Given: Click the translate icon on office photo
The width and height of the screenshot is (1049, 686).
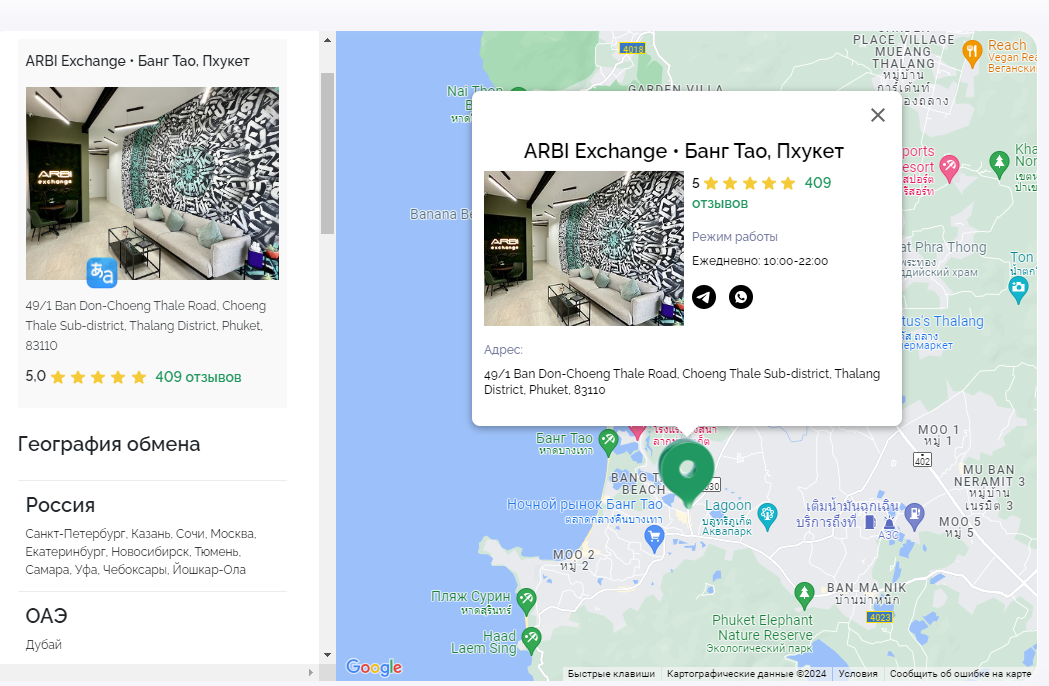Looking at the screenshot, I should pos(102,272).
